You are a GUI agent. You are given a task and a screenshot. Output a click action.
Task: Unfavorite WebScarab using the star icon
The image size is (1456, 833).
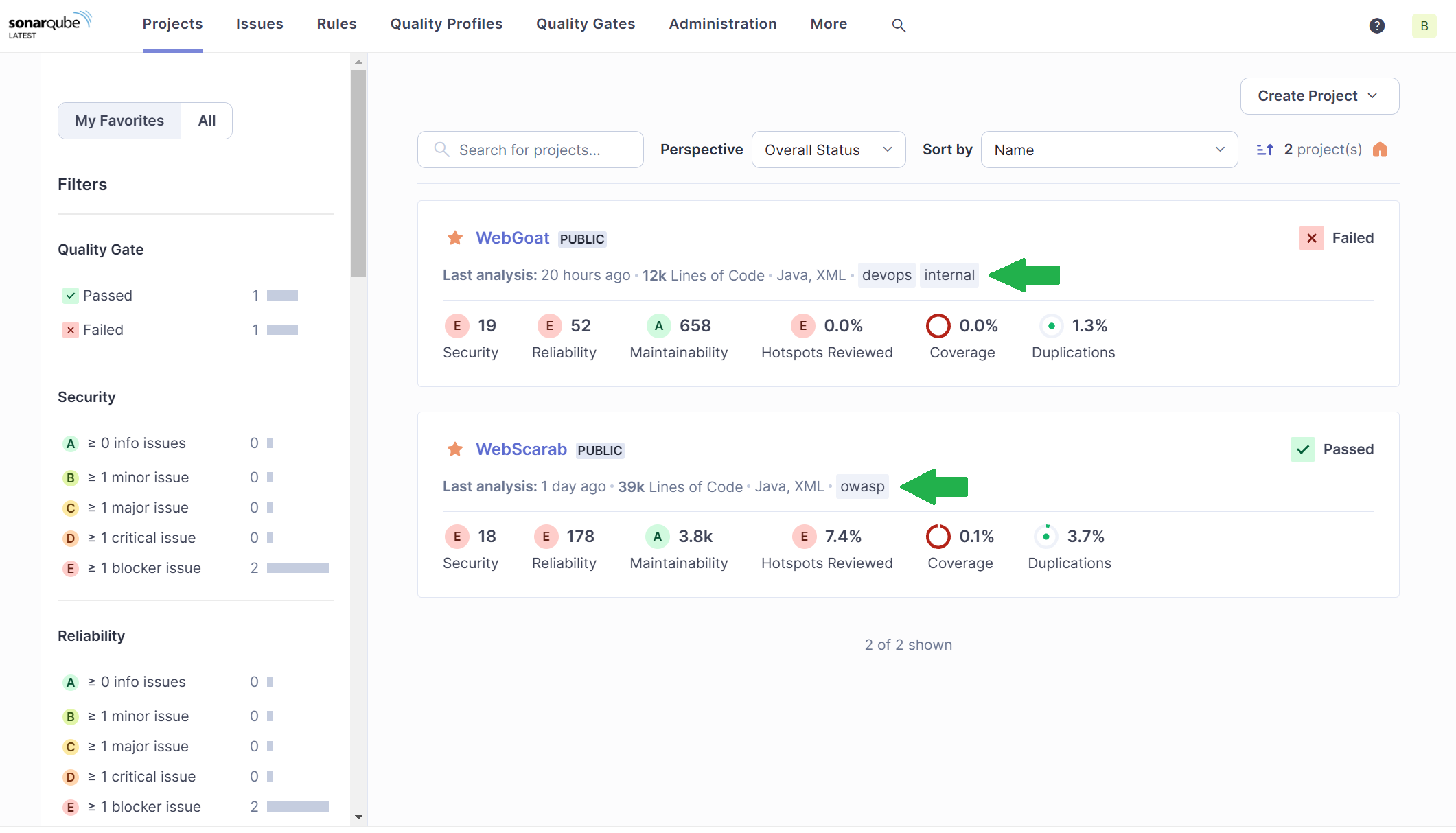(x=454, y=449)
